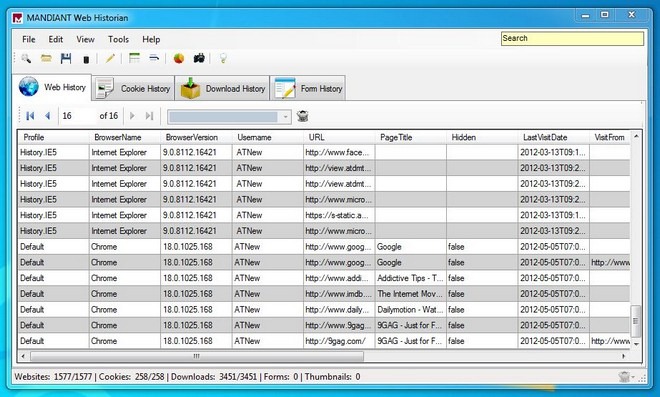Click the page number field showing 16

pyautogui.click(x=77, y=116)
